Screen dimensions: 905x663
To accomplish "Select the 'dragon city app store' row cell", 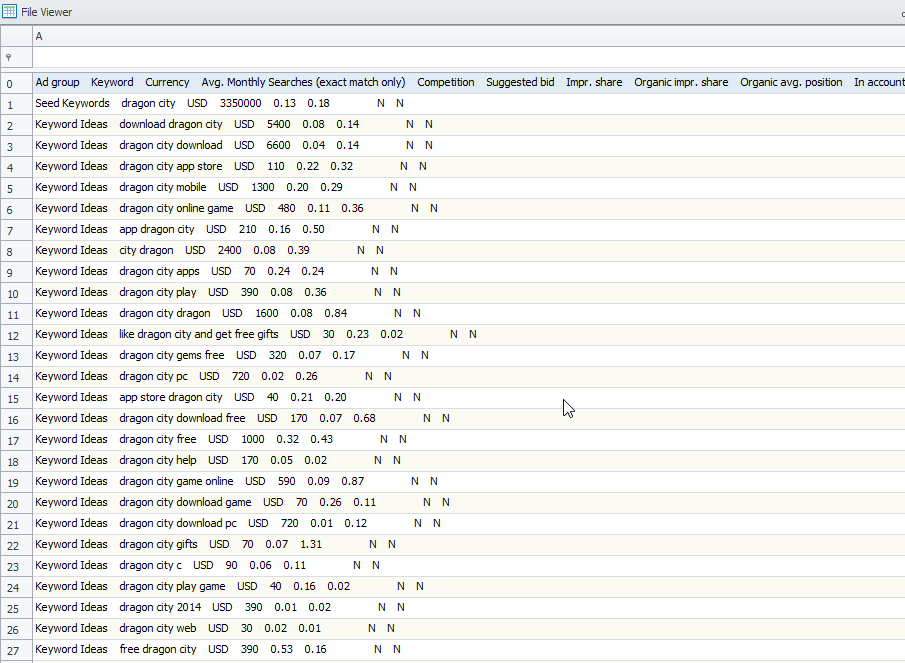I will coord(469,166).
